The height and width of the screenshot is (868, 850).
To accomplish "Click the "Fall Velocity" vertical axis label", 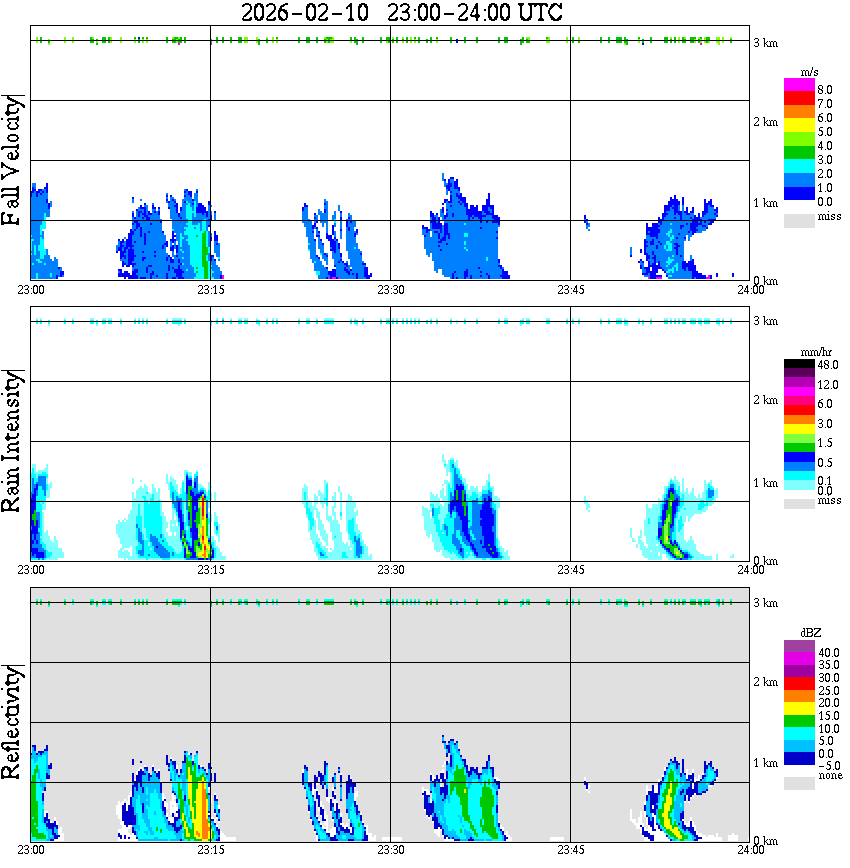I will click(12, 159).
